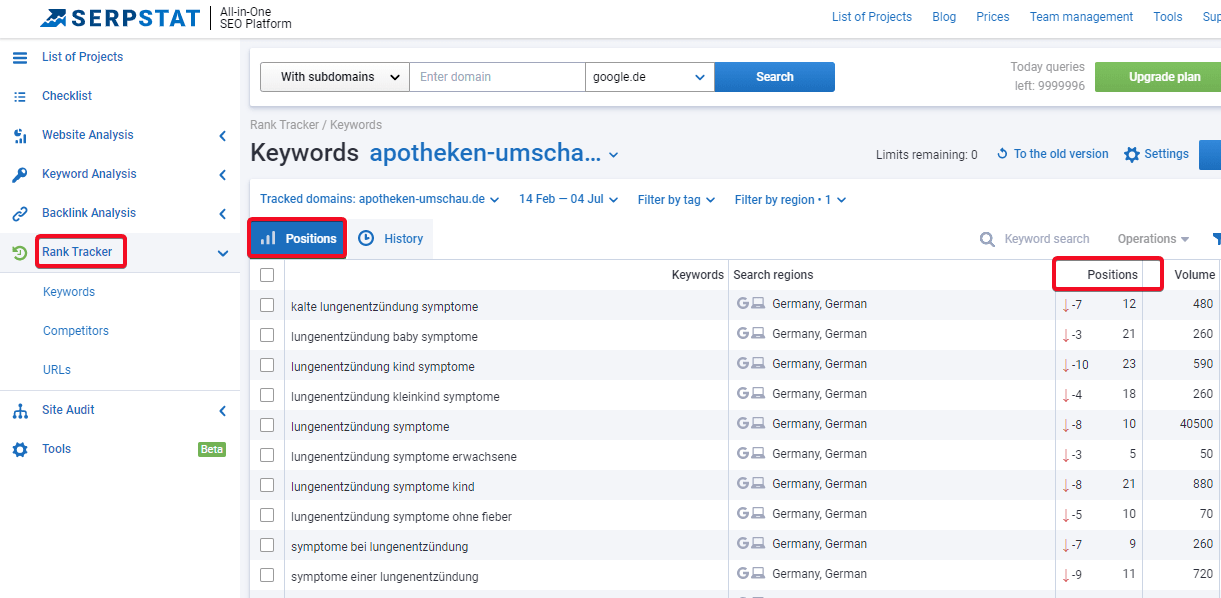Image resolution: width=1221 pixels, height=598 pixels.
Task: Check the lungenentzündung baby symptome row
Action: (x=267, y=335)
